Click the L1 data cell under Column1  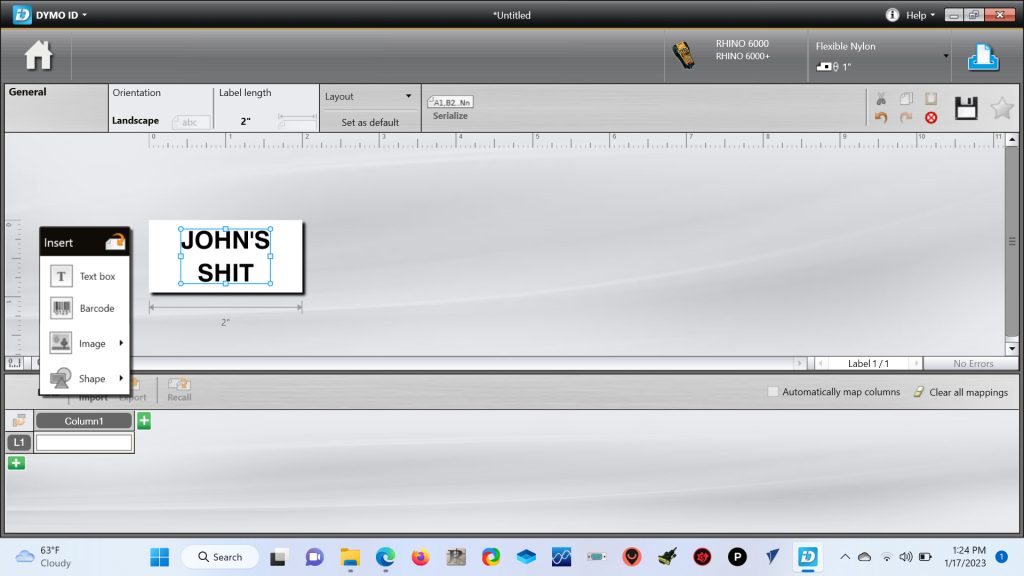tap(84, 442)
